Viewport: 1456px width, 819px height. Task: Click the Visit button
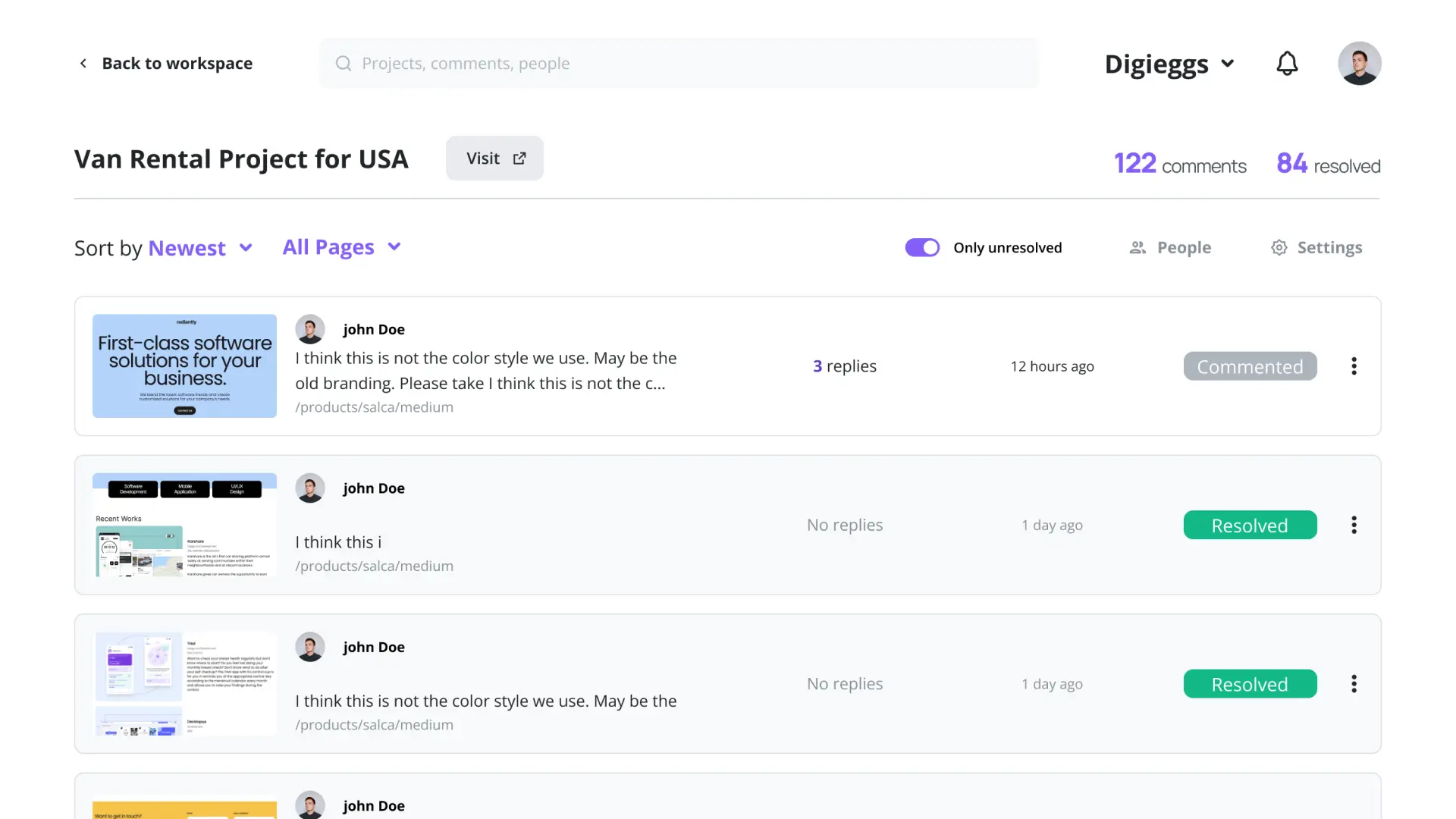[494, 158]
